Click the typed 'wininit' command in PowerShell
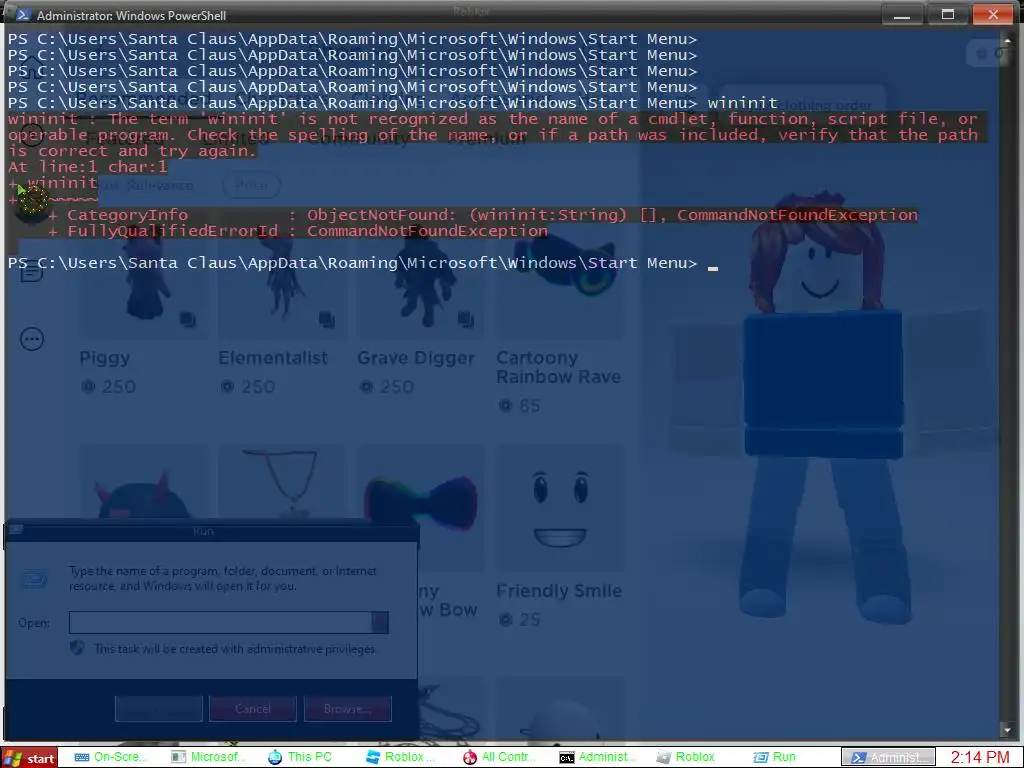The width and height of the screenshot is (1024, 768). click(743, 103)
